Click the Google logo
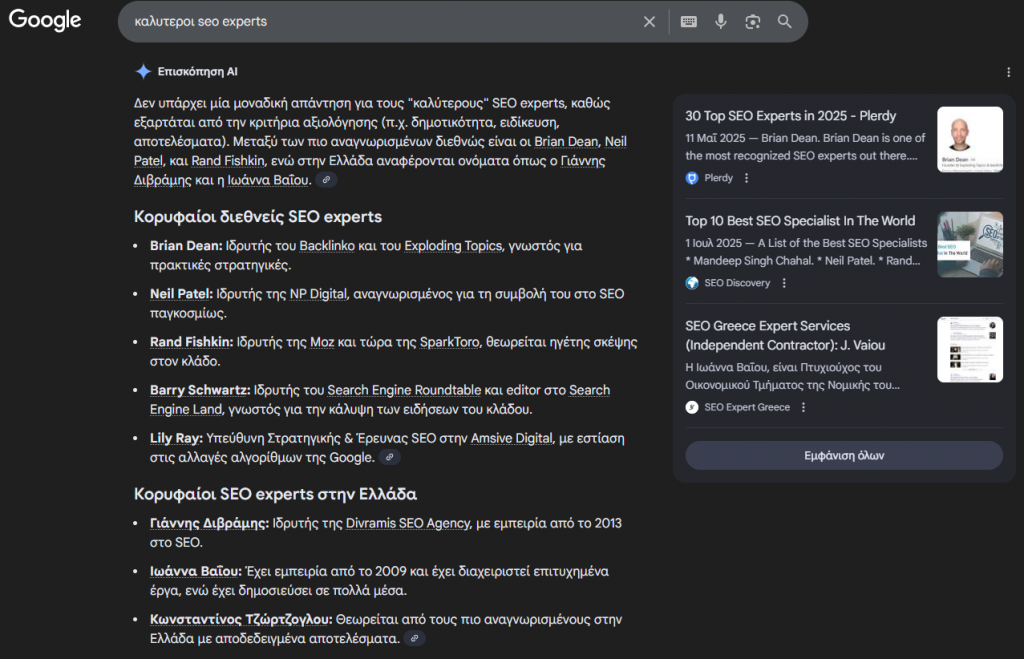Screen dimensions: 1024x659 [45, 20]
